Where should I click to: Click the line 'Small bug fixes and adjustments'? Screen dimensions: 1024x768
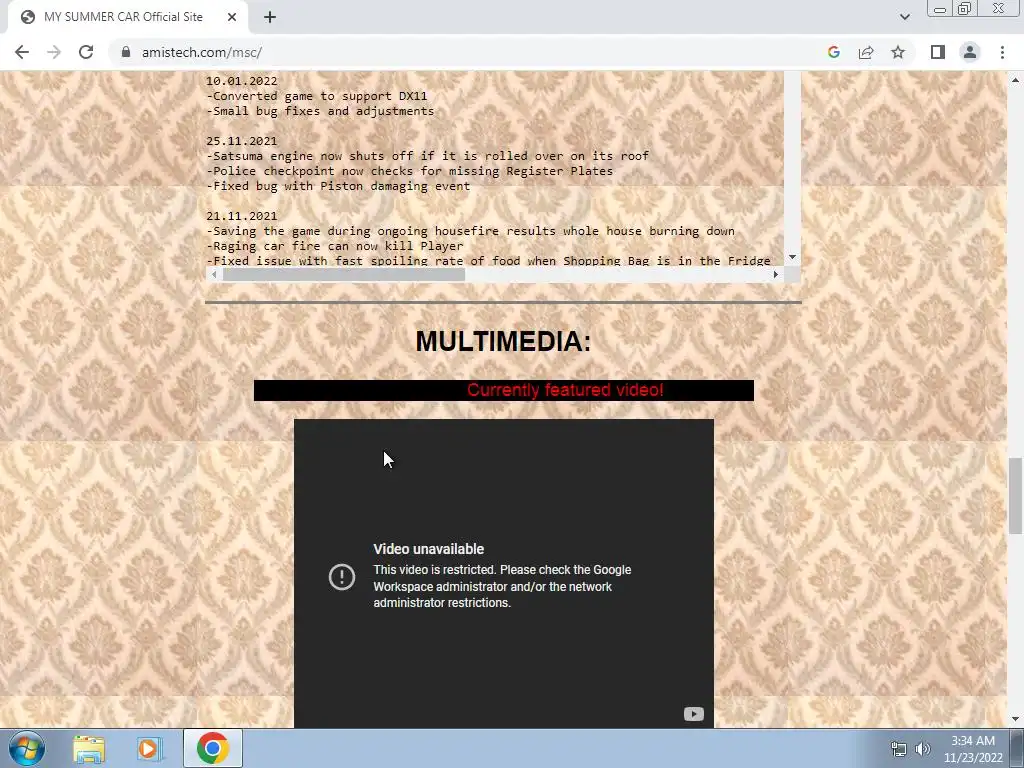point(320,111)
